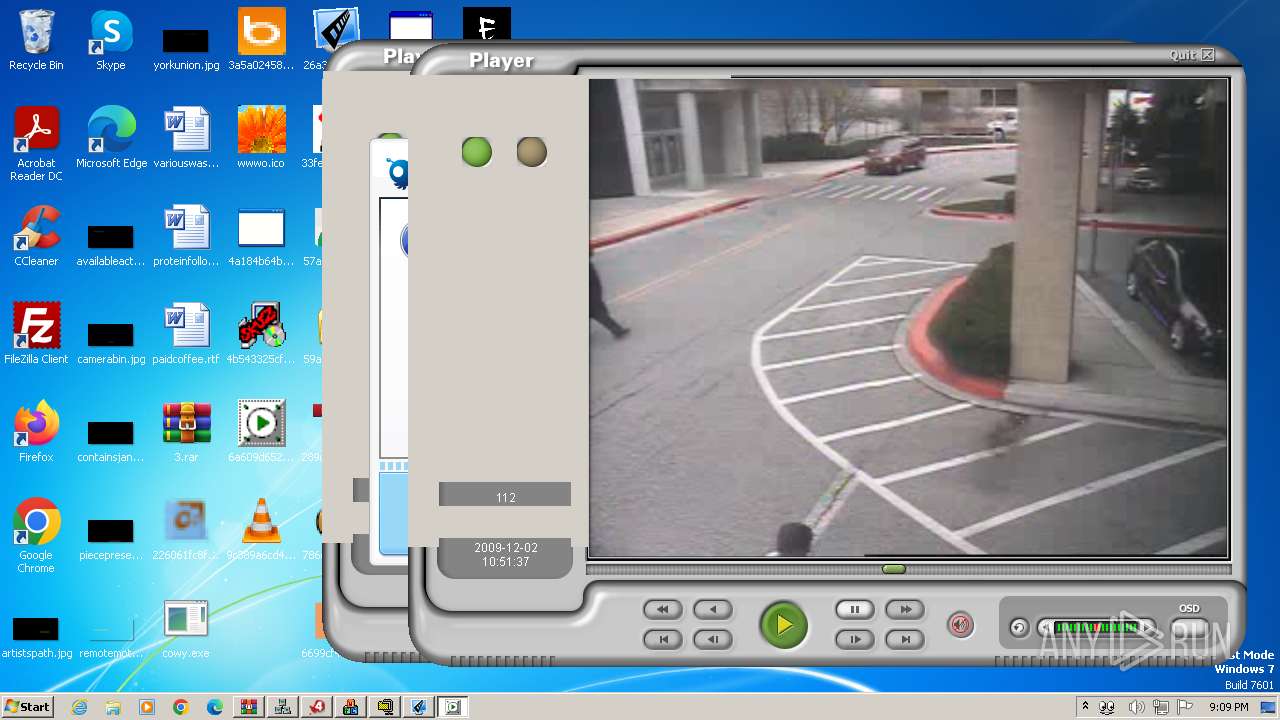Open the Windows Start menu
The width and height of the screenshot is (1280, 720).
[x=28, y=707]
